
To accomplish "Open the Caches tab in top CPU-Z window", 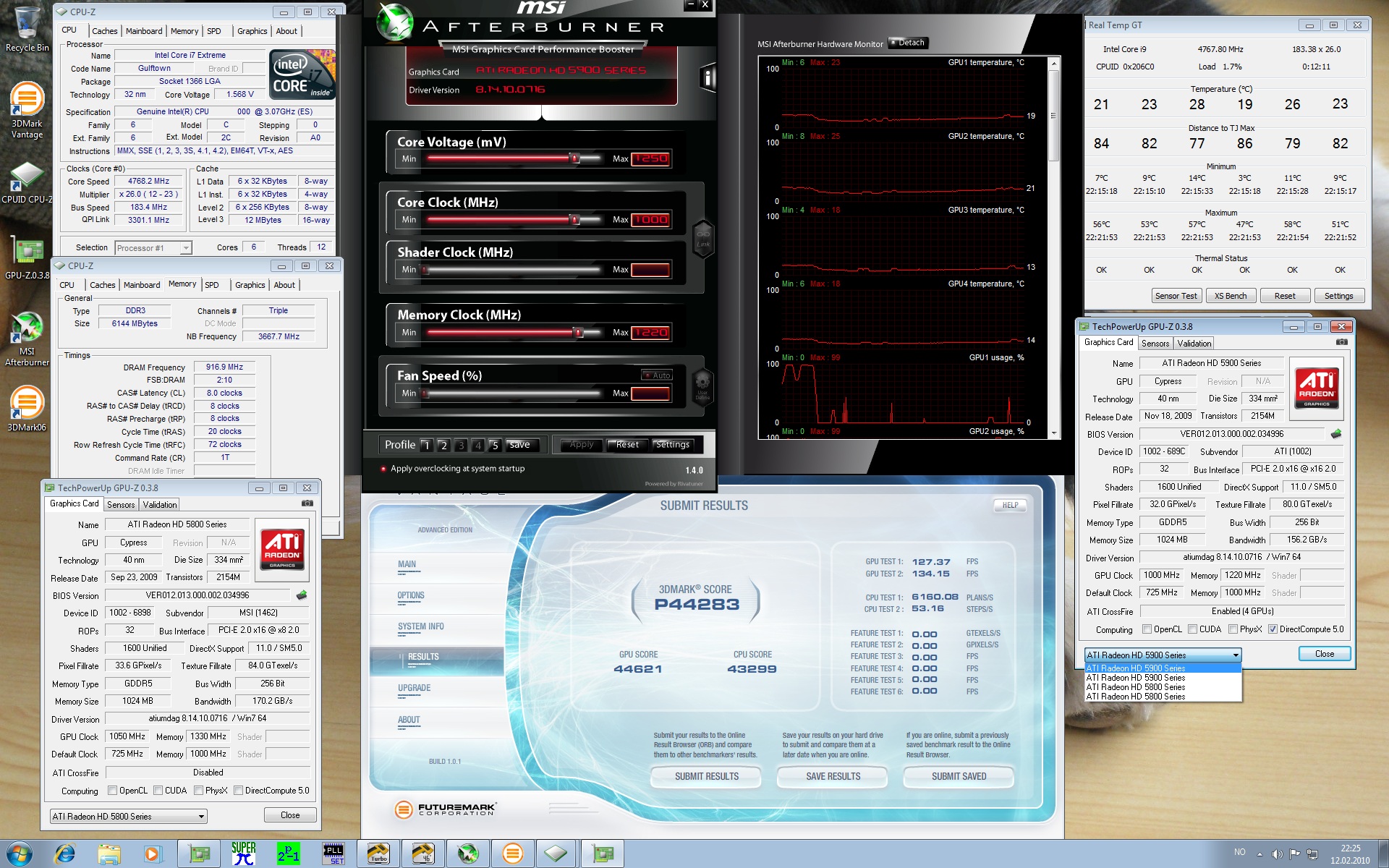I will pos(104,31).
